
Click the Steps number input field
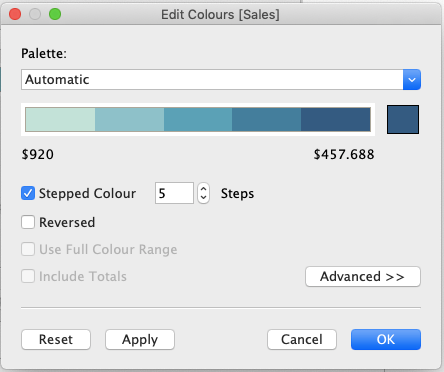coord(174,193)
